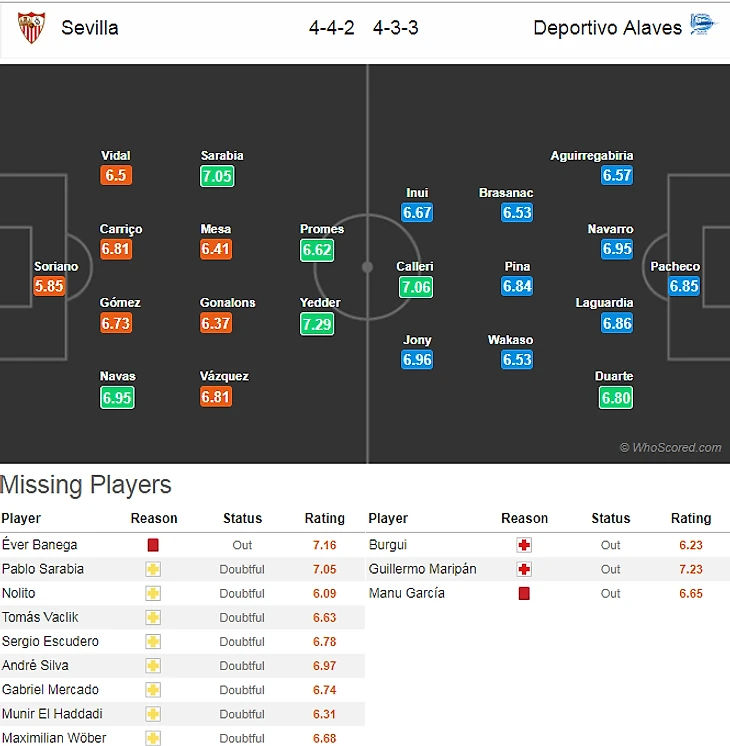Viewport: 730px width, 746px height.
Task: Select Navas's 6.95 green rating badge
Action: 117,397
